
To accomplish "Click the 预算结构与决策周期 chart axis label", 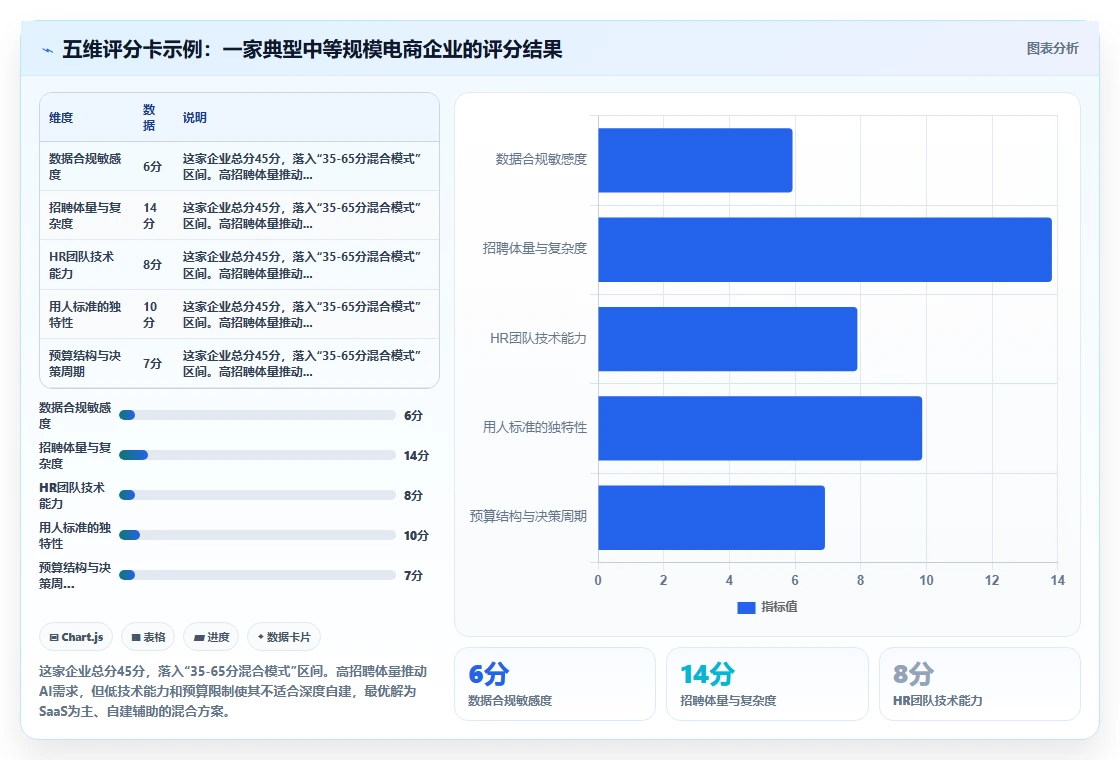I will click(528, 516).
